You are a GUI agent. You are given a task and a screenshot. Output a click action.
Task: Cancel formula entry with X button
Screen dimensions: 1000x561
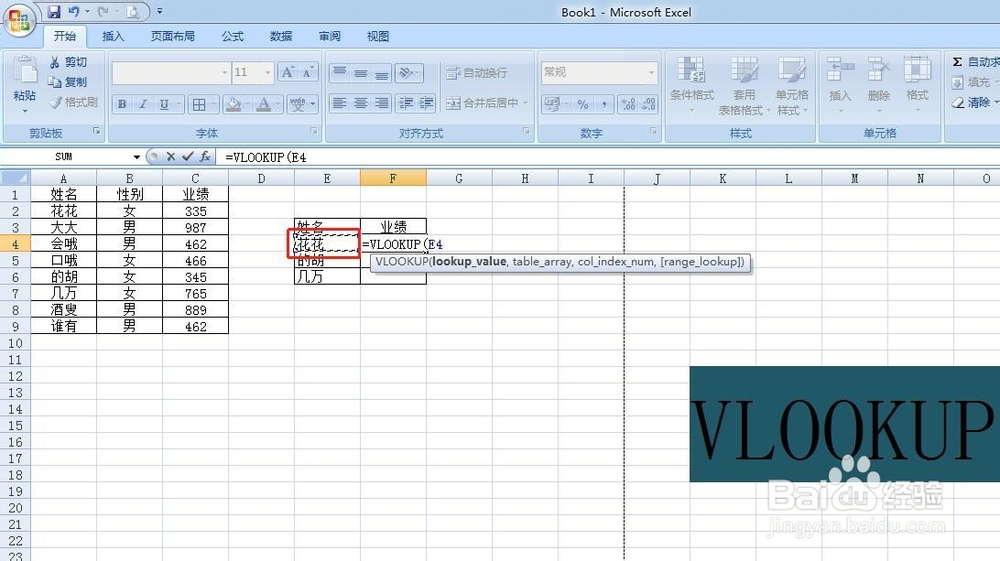click(171, 156)
